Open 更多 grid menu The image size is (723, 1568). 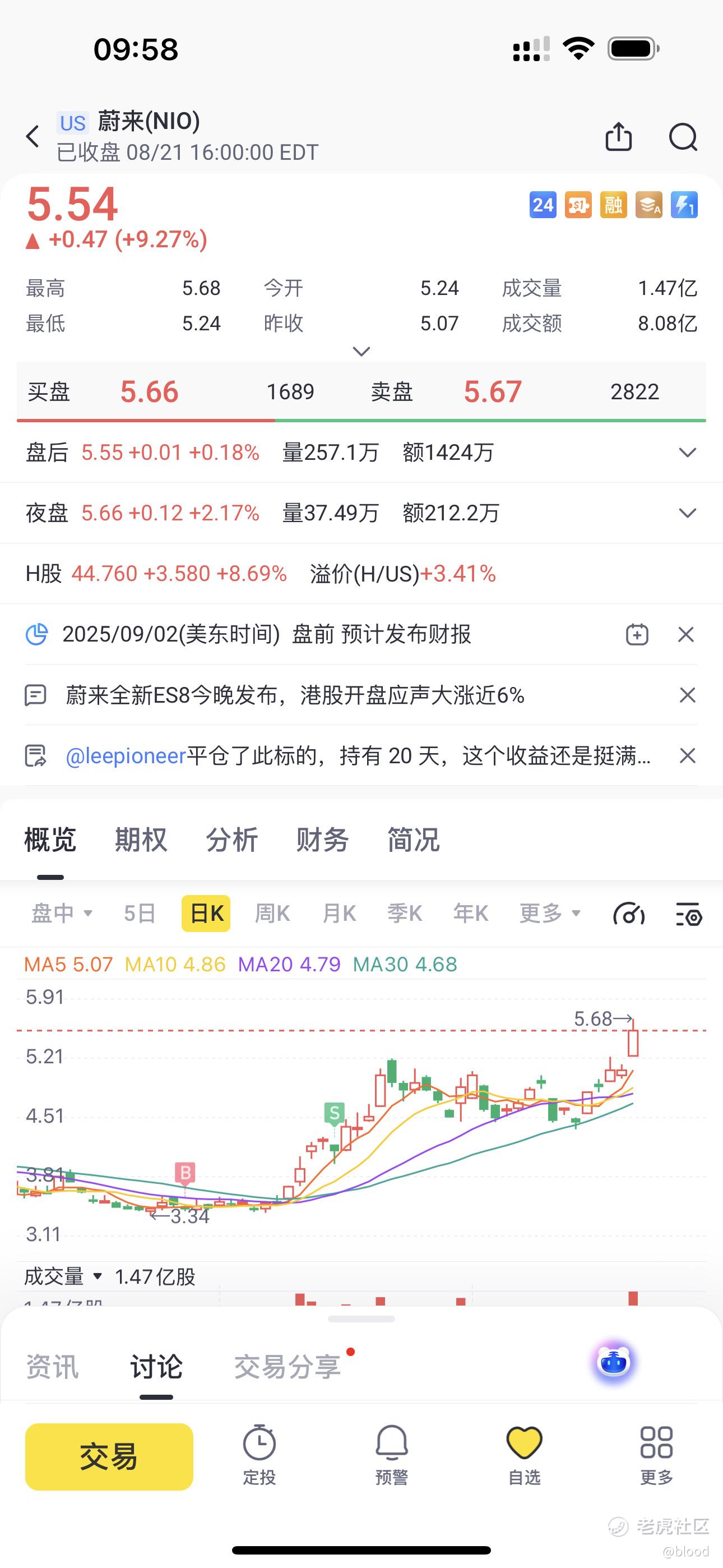(x=656, y=1455)
